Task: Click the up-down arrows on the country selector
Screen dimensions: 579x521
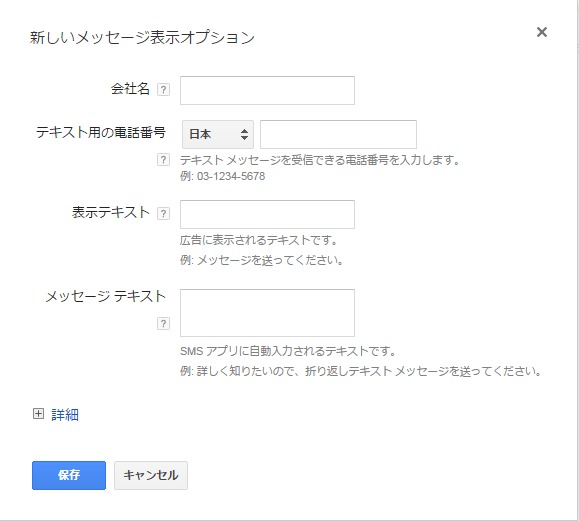Action: point(244,134)
